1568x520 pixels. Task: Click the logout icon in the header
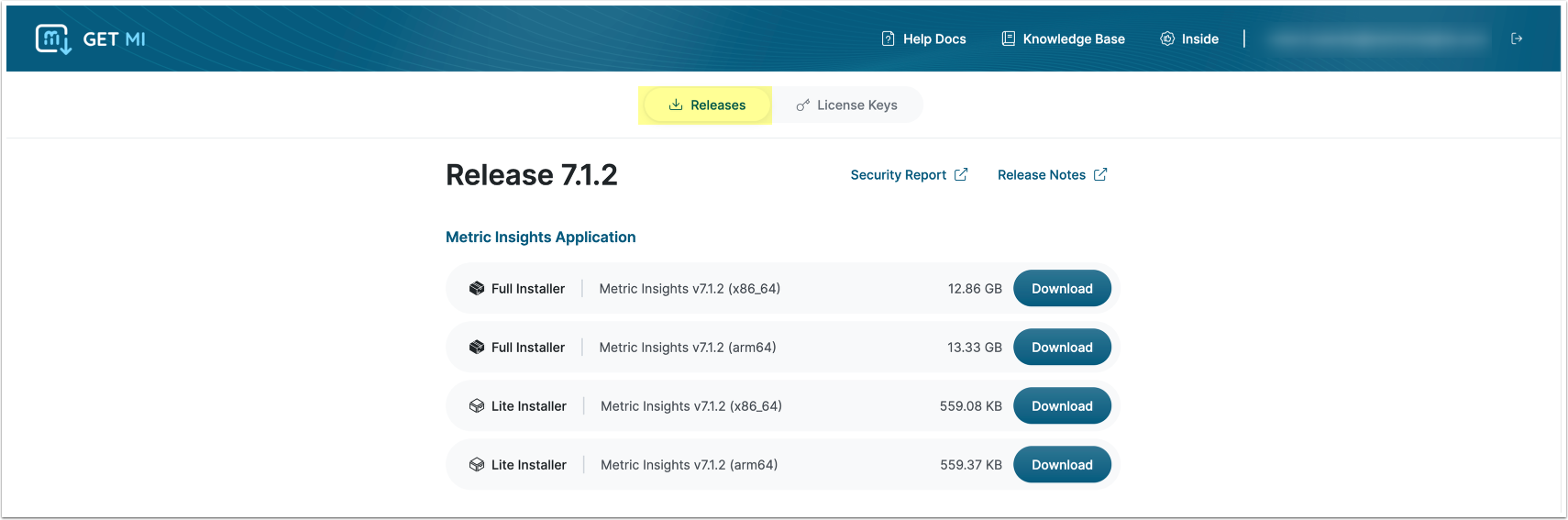(x=1517, y=39)
